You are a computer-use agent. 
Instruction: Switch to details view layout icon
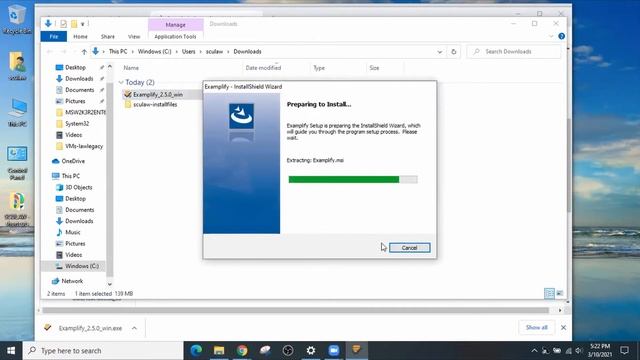(549, 293)
